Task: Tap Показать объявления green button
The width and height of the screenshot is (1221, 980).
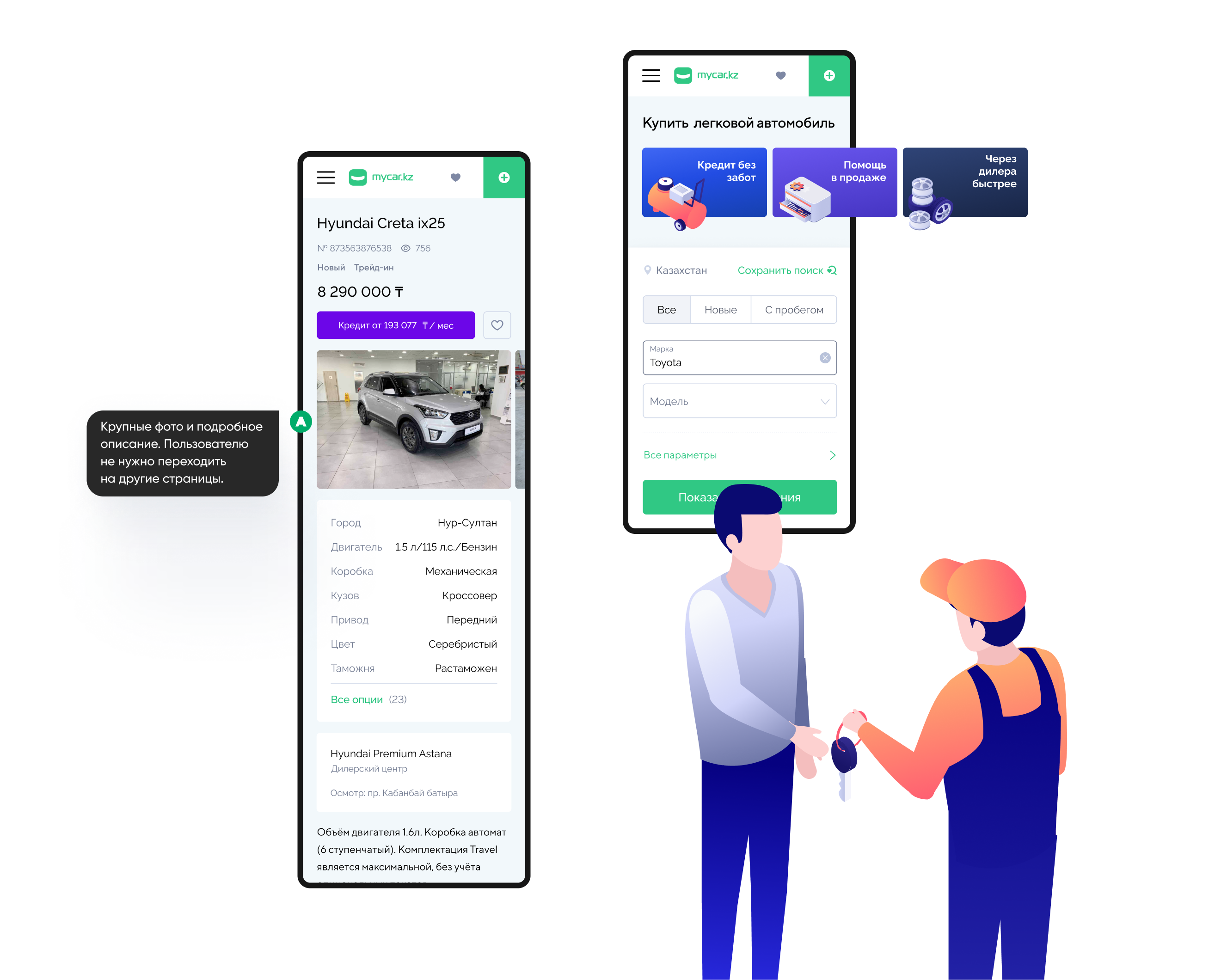Action: [x=741, y=497]
